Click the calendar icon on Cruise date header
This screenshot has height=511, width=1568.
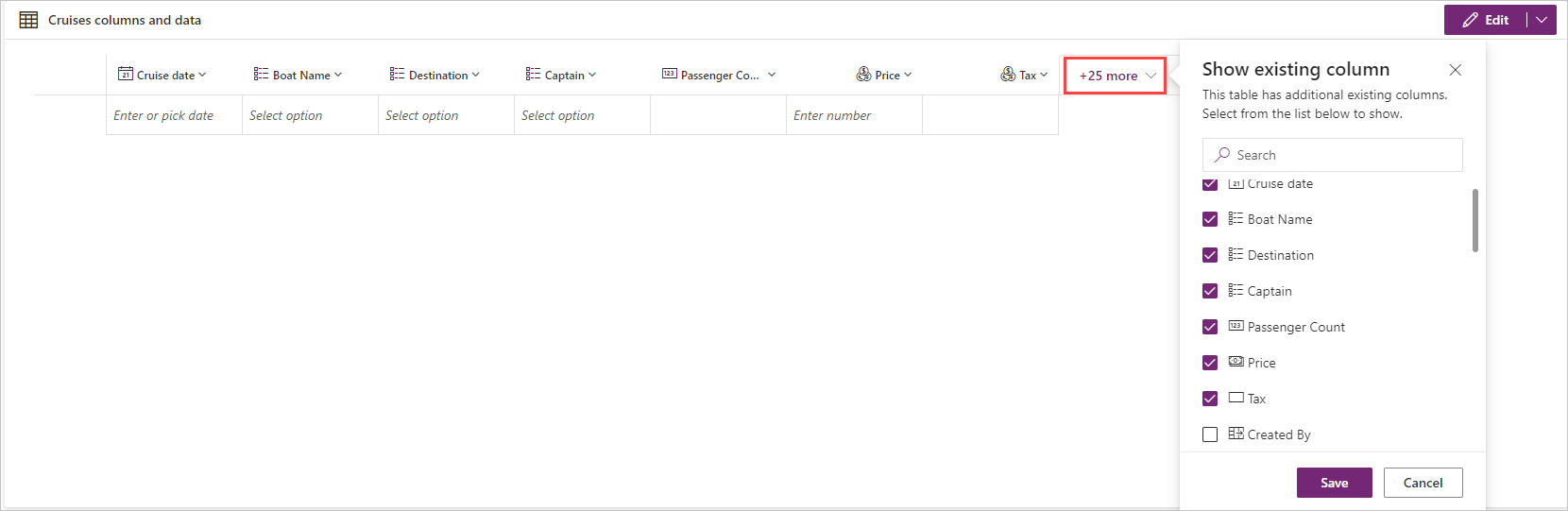point(125,75)
